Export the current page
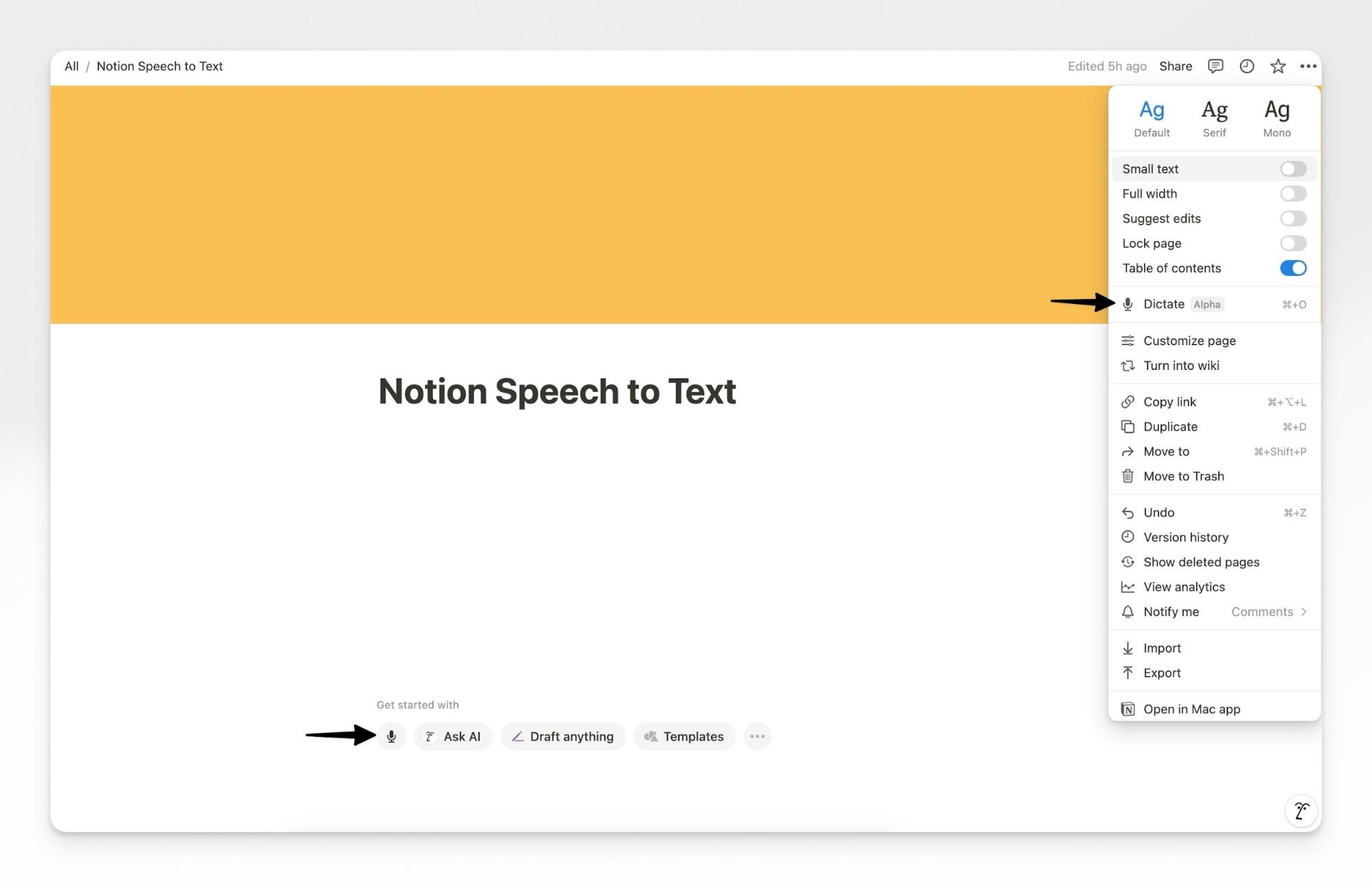Image resolution: width=1372 pixels, height=883 pixels. click(x=1162, y=673)
